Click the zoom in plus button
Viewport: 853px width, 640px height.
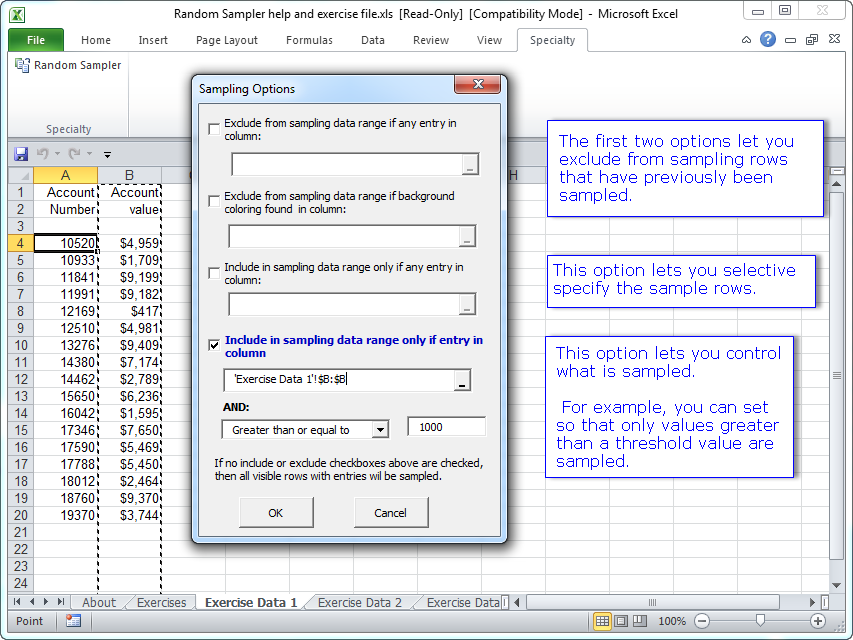(817, 621)
